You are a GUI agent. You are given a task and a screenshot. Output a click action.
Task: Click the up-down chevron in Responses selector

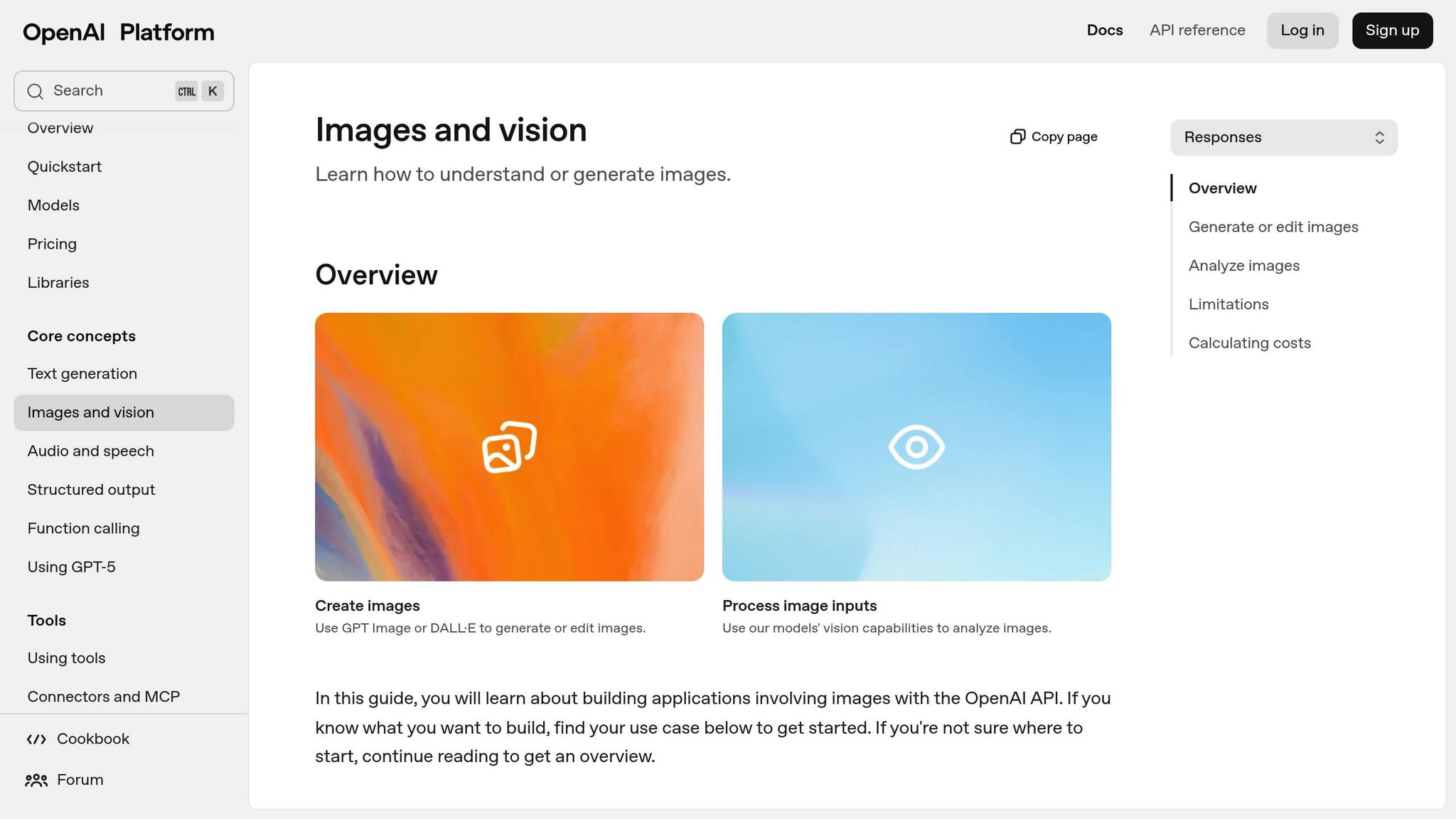[1379, 137]
